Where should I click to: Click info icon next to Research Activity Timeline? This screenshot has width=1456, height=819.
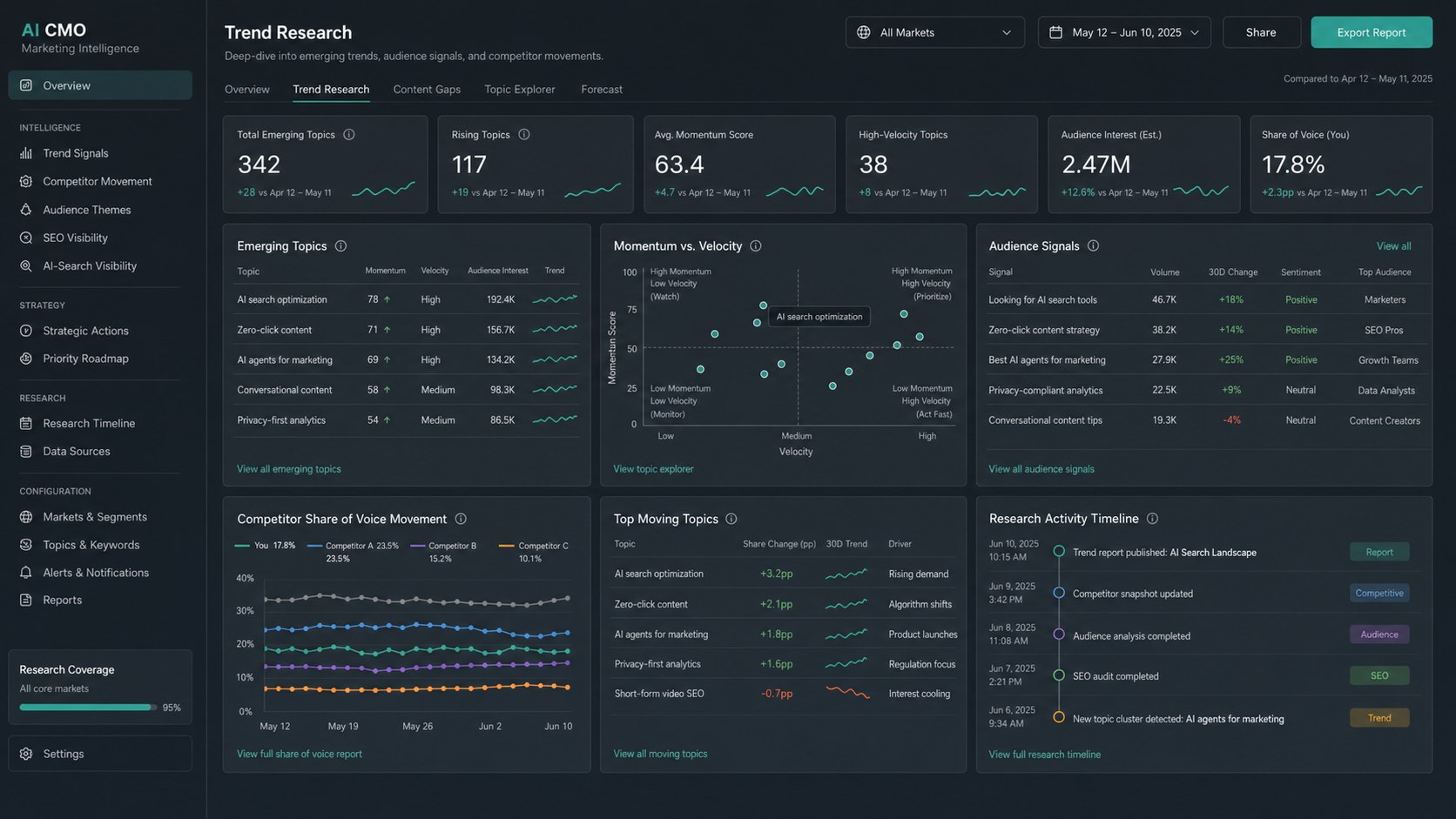click(1152, 519)
